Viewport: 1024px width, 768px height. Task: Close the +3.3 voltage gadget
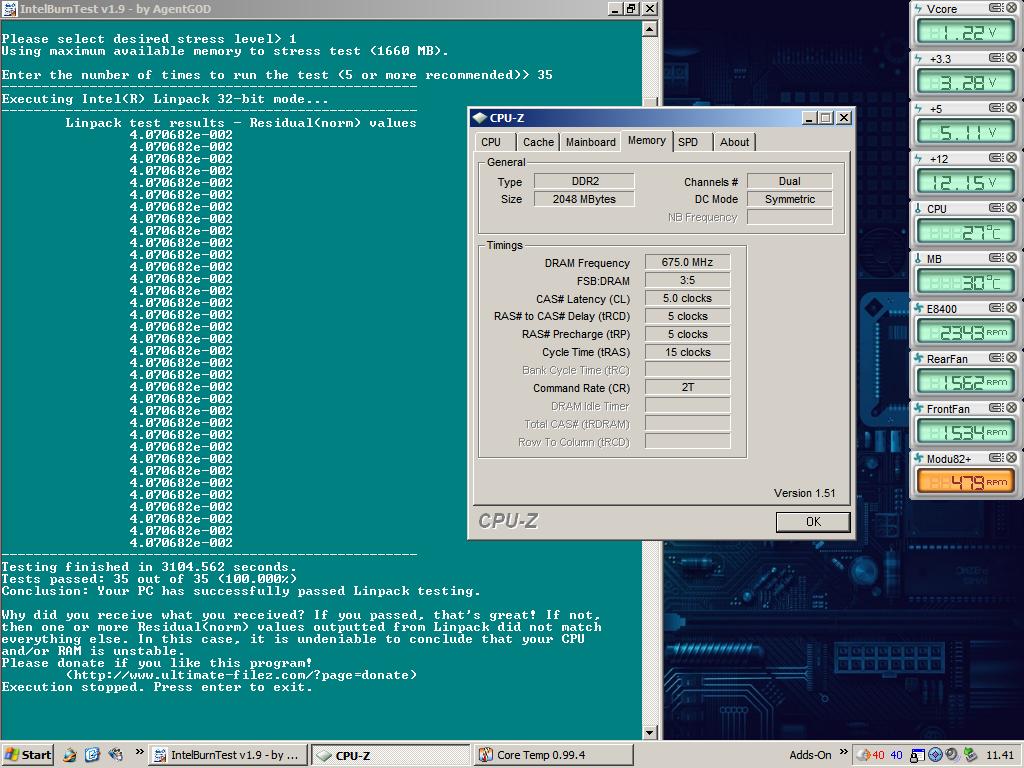[x=1011, y=58]
